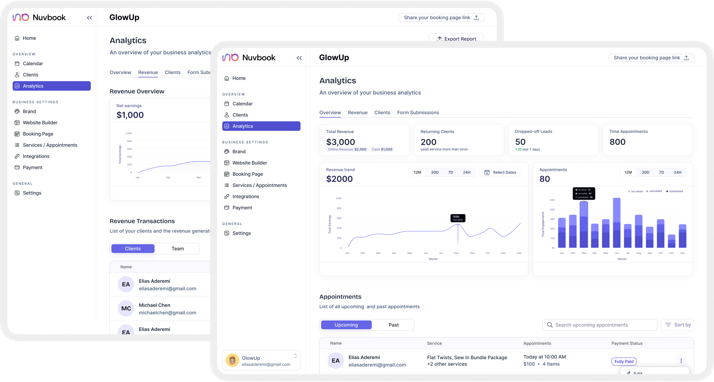
Task: Set Appointments chart range to 12M
Action: click(628, 173)
